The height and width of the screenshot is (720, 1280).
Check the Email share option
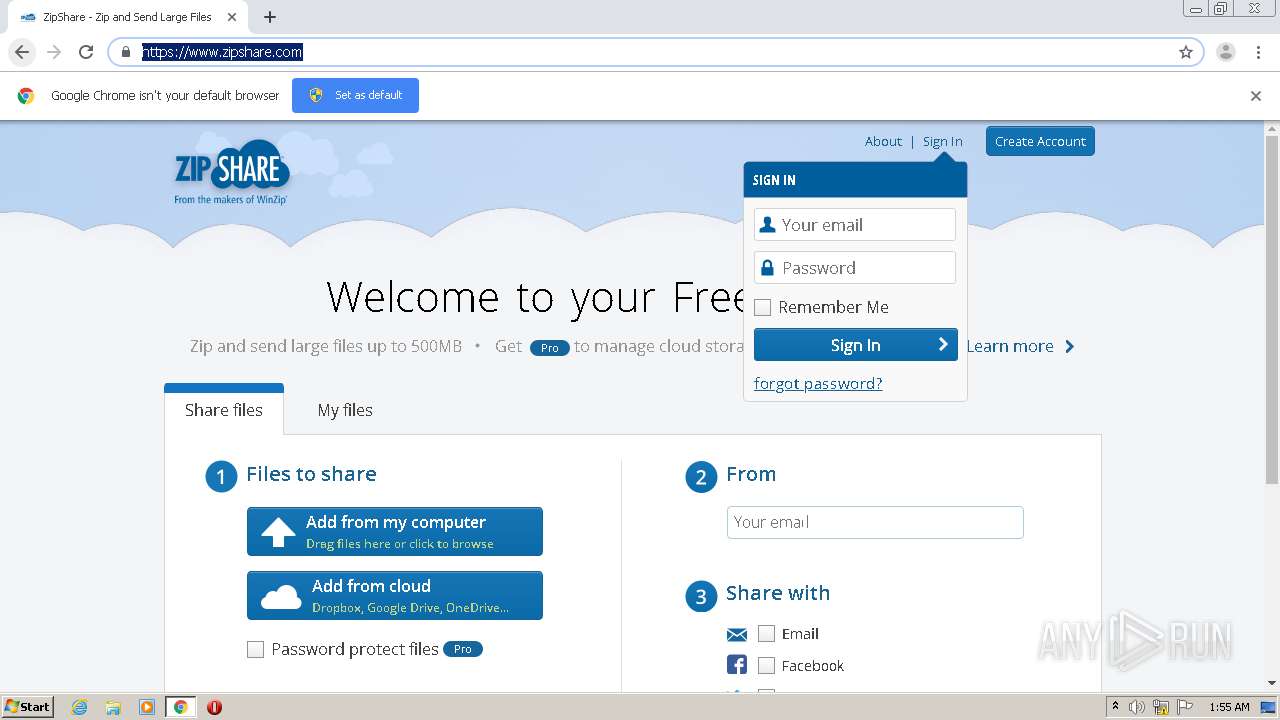tap(767, 634)
